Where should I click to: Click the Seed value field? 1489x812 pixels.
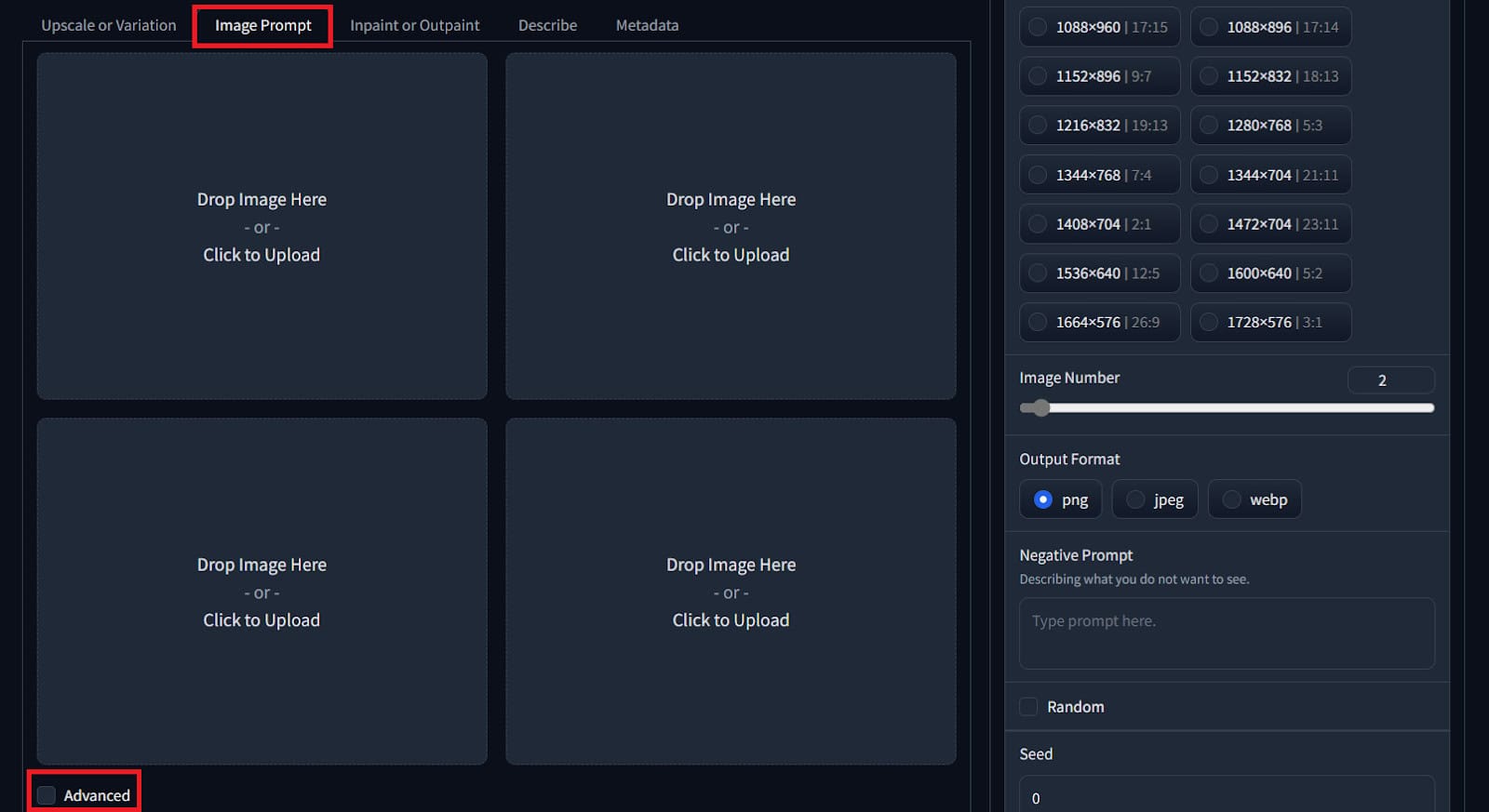(x=1227, y=797)
